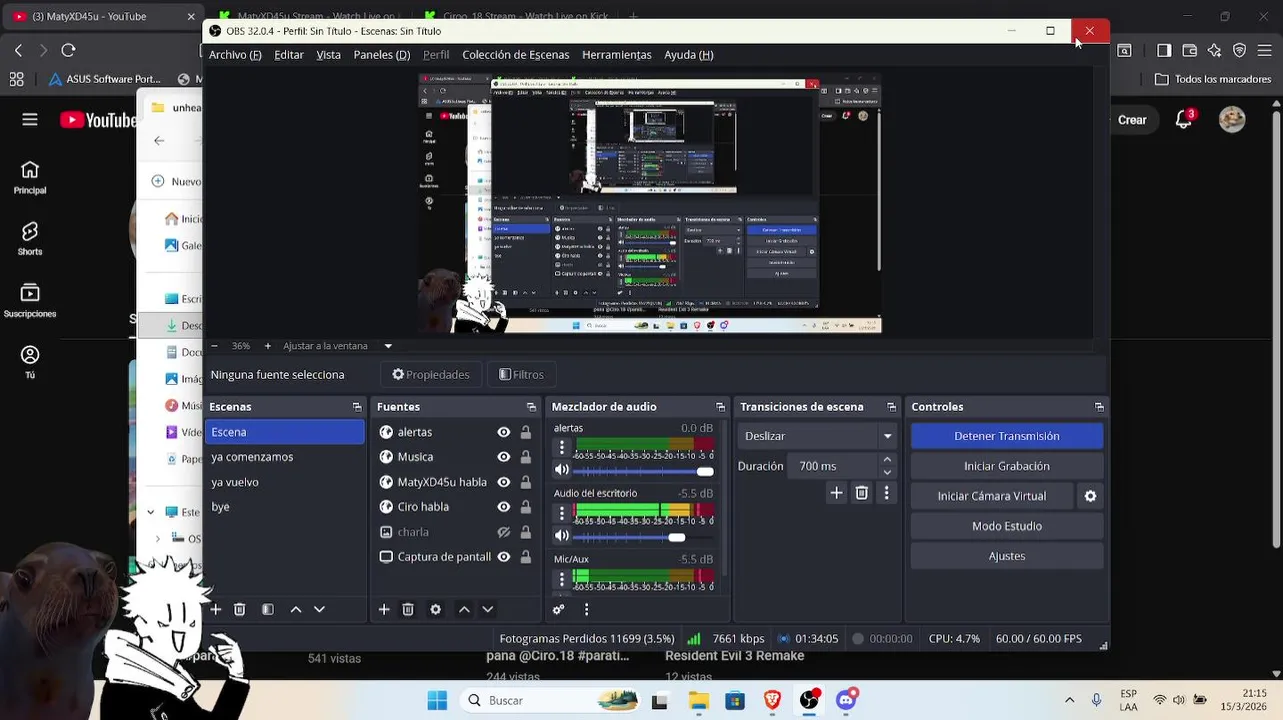Image resolution: width=1283 pixels, height=720 pixels.
Task: Enable Modo Estudio
Action: (x=1007, y=526)
